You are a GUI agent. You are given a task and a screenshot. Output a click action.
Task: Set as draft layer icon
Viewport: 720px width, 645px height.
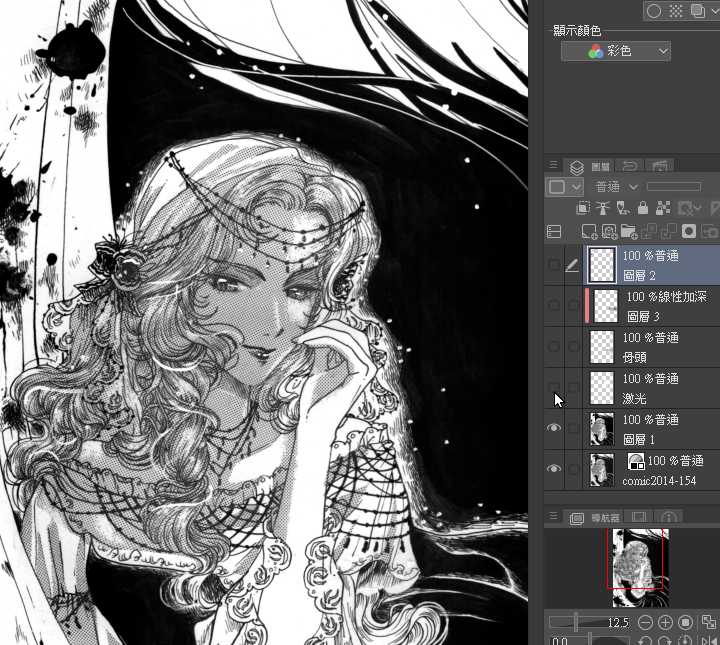tap(623, 208)
